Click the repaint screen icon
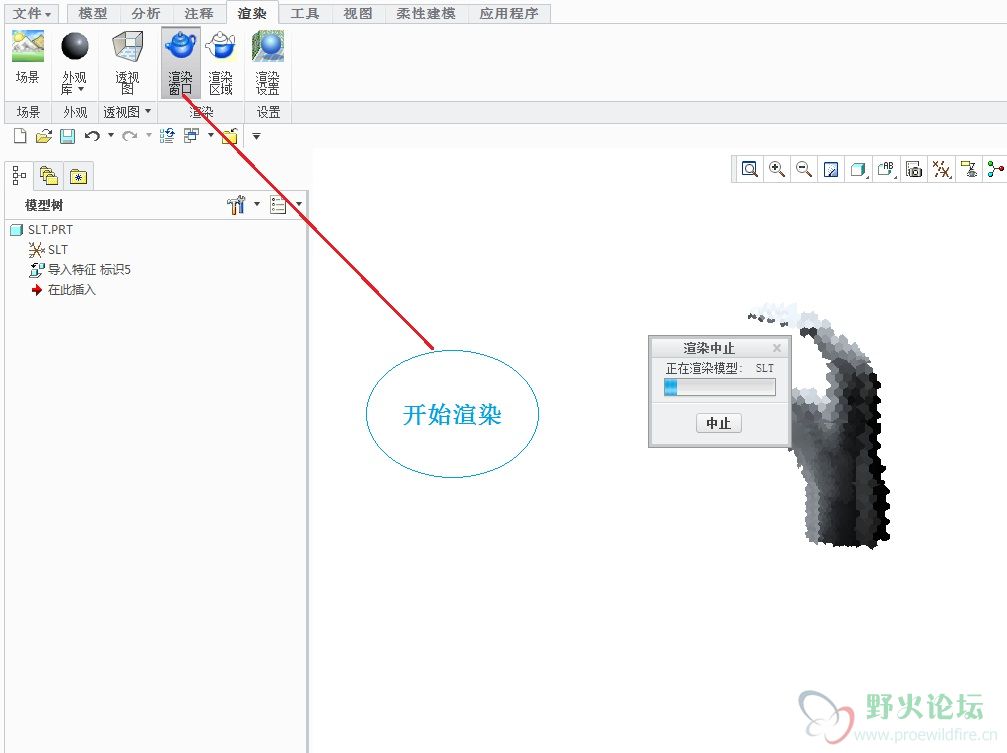Image resolution: width=1007 pixels, height=753 pixels. [831, 170]
